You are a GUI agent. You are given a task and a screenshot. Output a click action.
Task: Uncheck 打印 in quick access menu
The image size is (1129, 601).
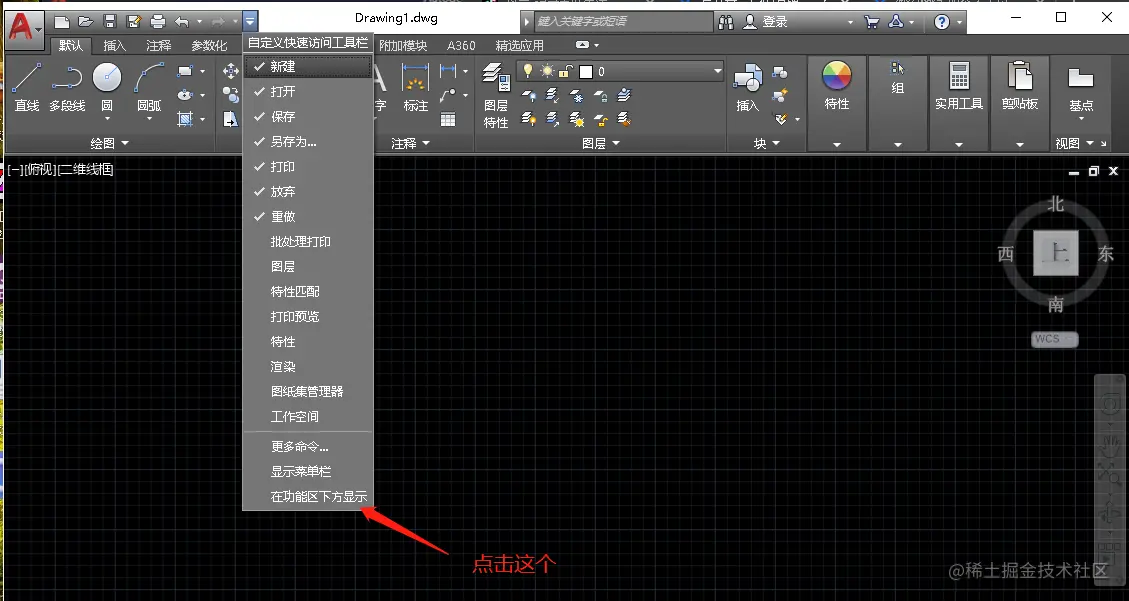308,166
